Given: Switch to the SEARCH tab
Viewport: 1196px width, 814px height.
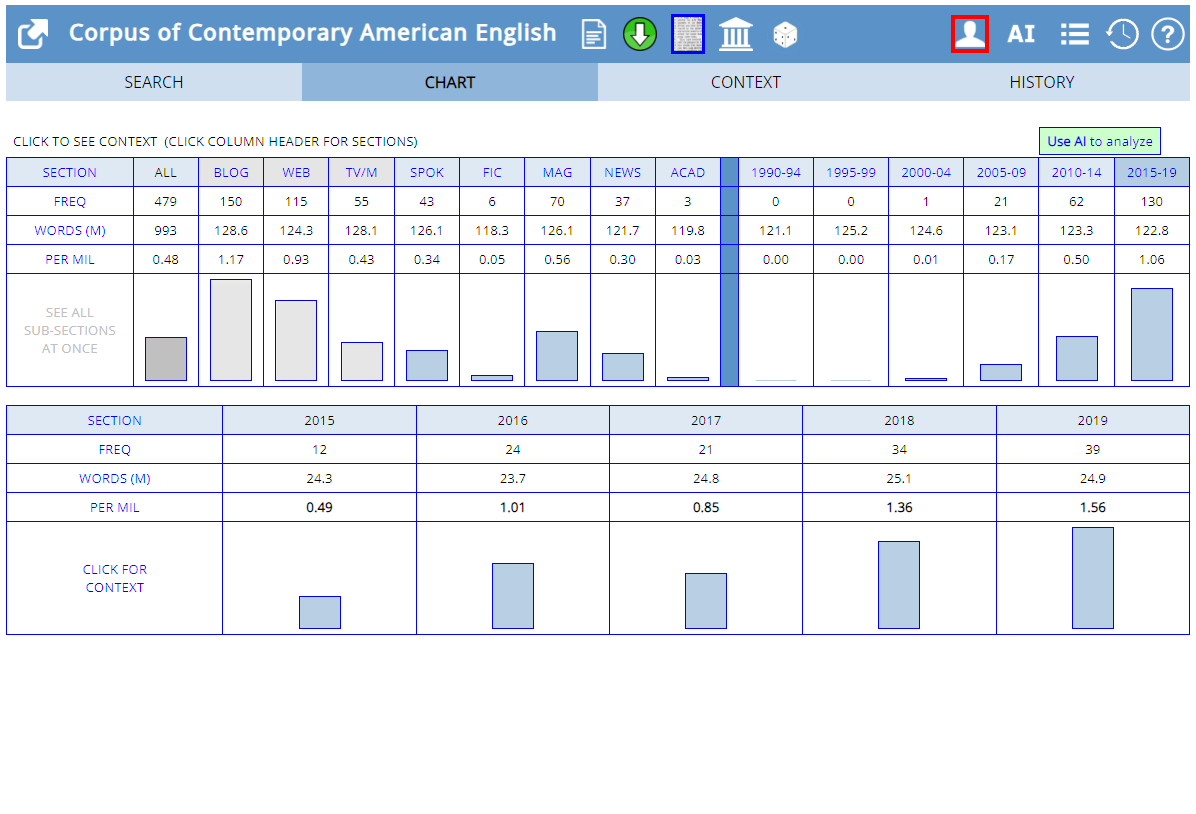Looking at the screenshot, I should (x=154, y=82).
